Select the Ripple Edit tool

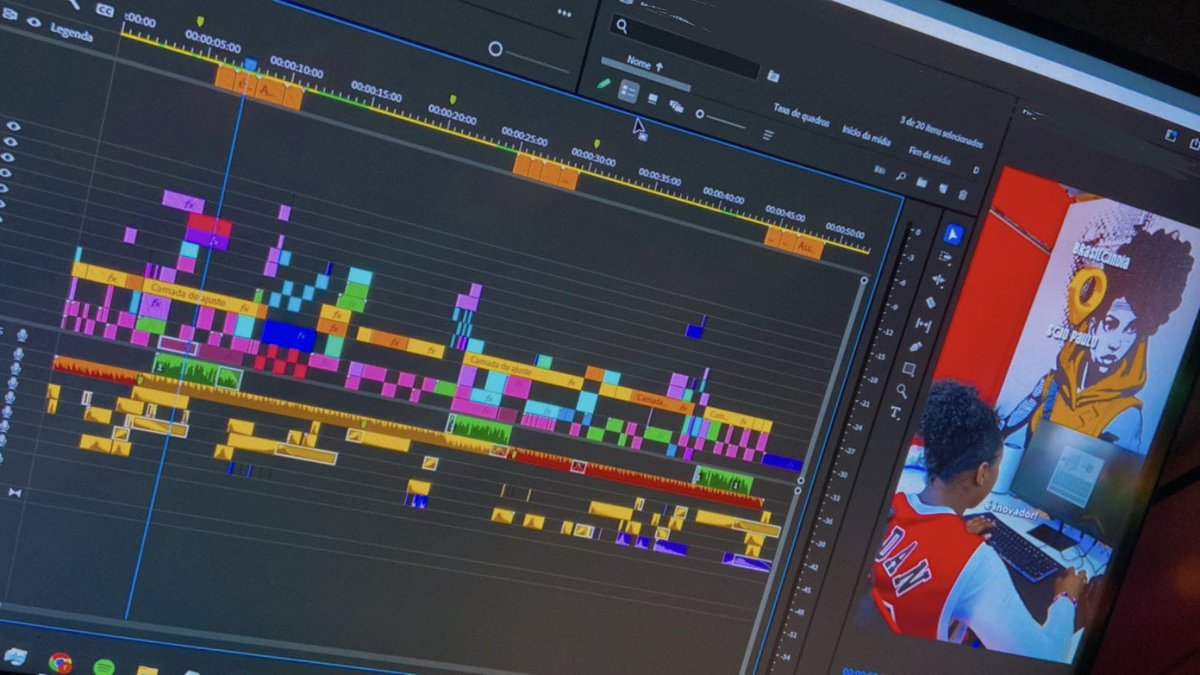click(938, 279)
